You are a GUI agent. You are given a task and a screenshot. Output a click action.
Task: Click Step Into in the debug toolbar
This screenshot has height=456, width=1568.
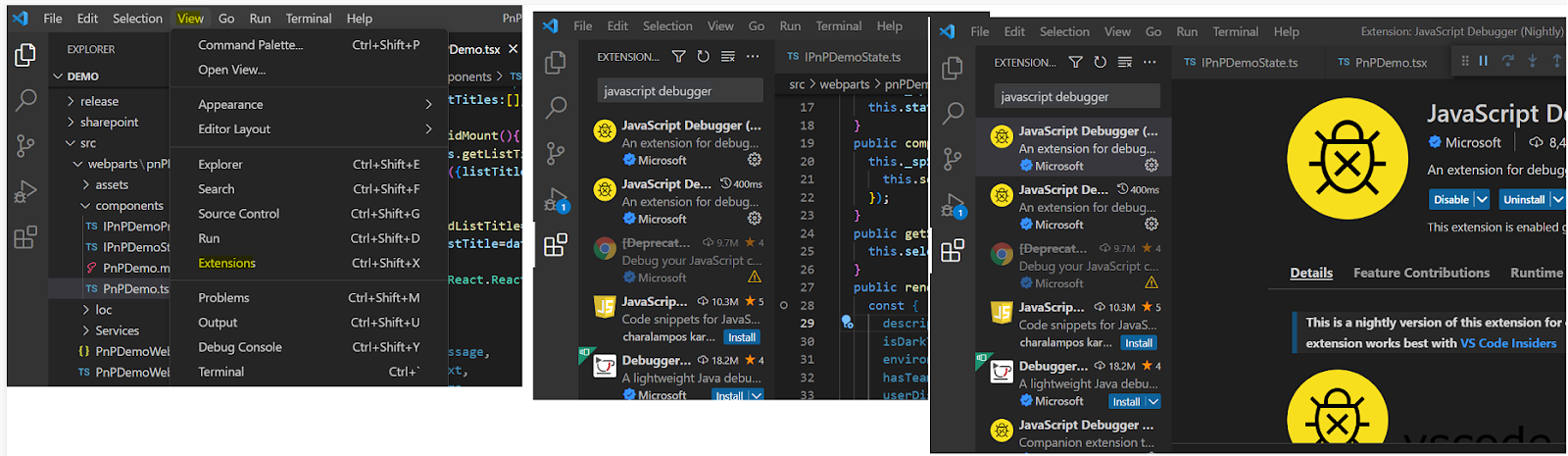pos(1533,61)
